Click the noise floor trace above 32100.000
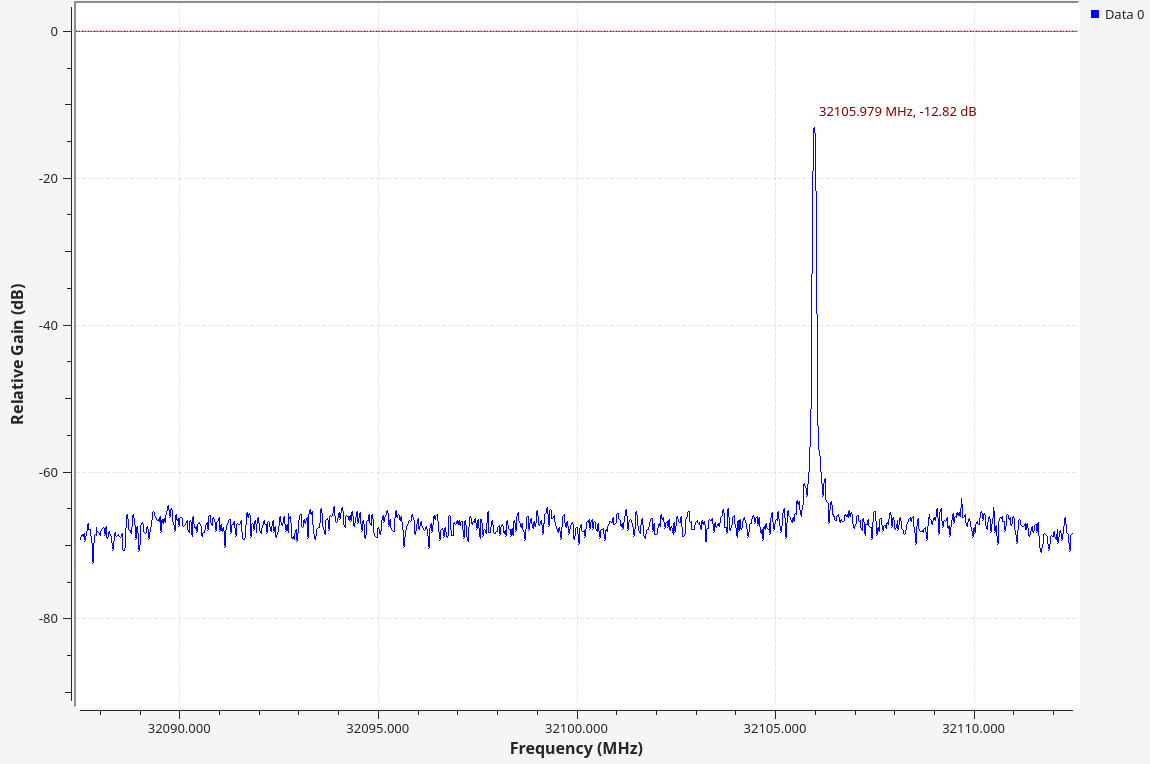Screen dimensions: 1150x764 pos(576,527)
